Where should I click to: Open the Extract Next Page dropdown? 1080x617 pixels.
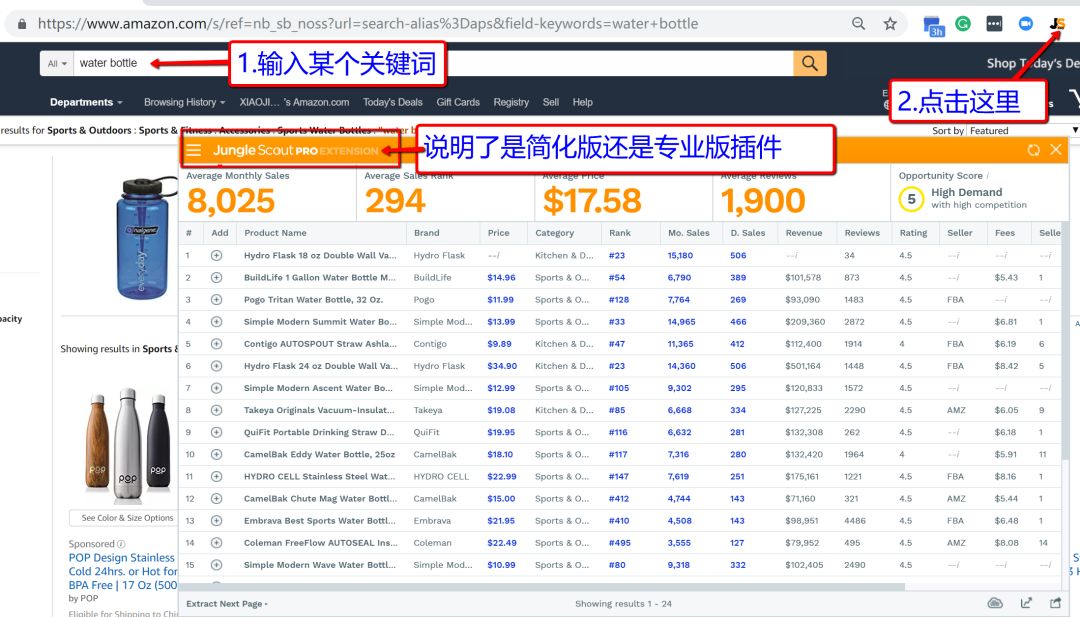click(227, 604)
